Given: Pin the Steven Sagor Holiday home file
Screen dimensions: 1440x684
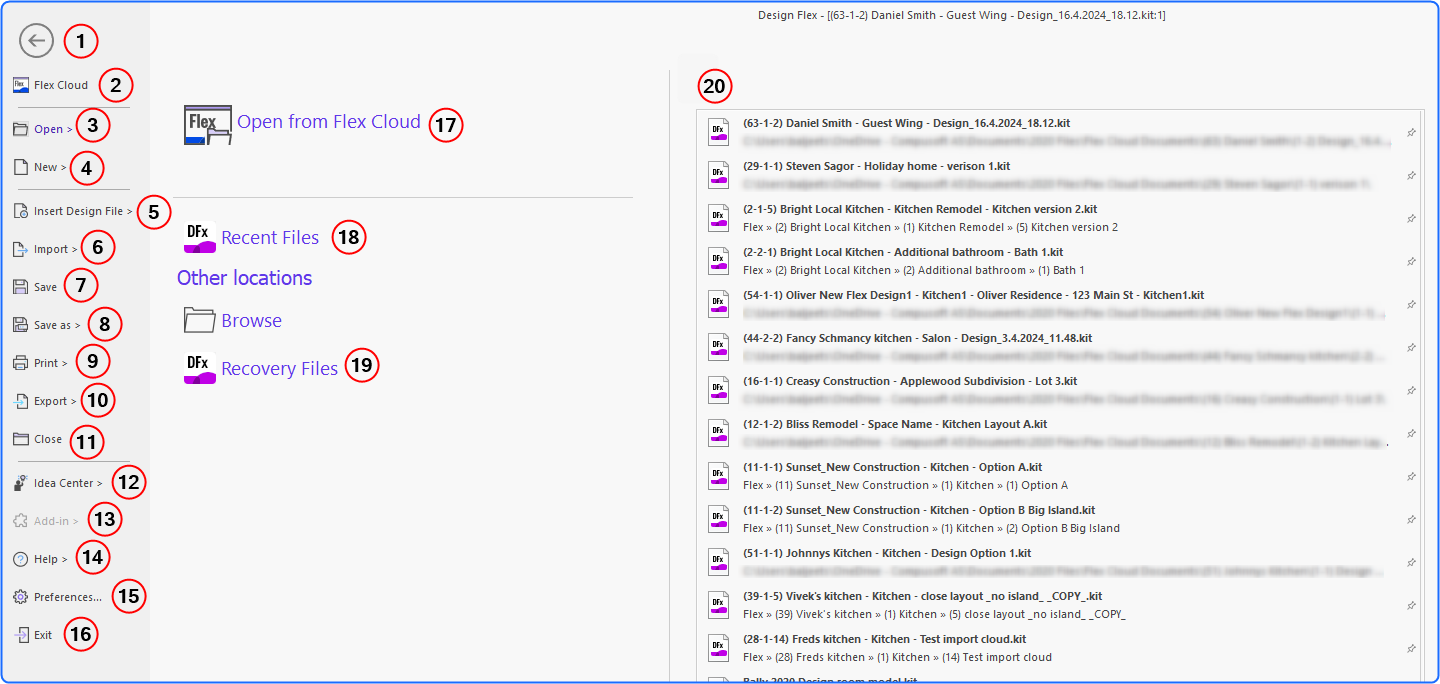Looking at the screenshot, I should [1411, 175].
